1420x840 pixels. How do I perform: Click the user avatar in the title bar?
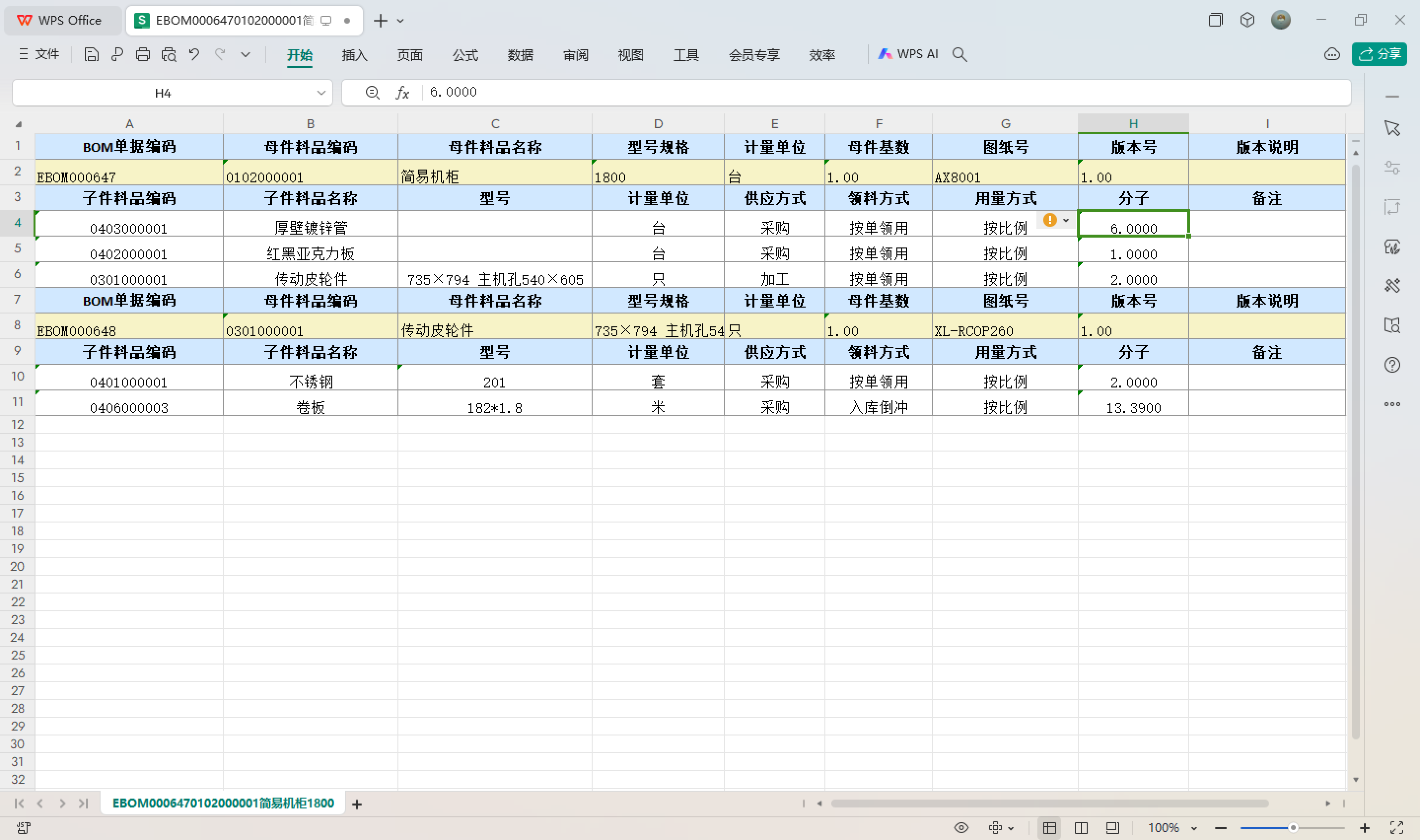(x=1280, y=20)
